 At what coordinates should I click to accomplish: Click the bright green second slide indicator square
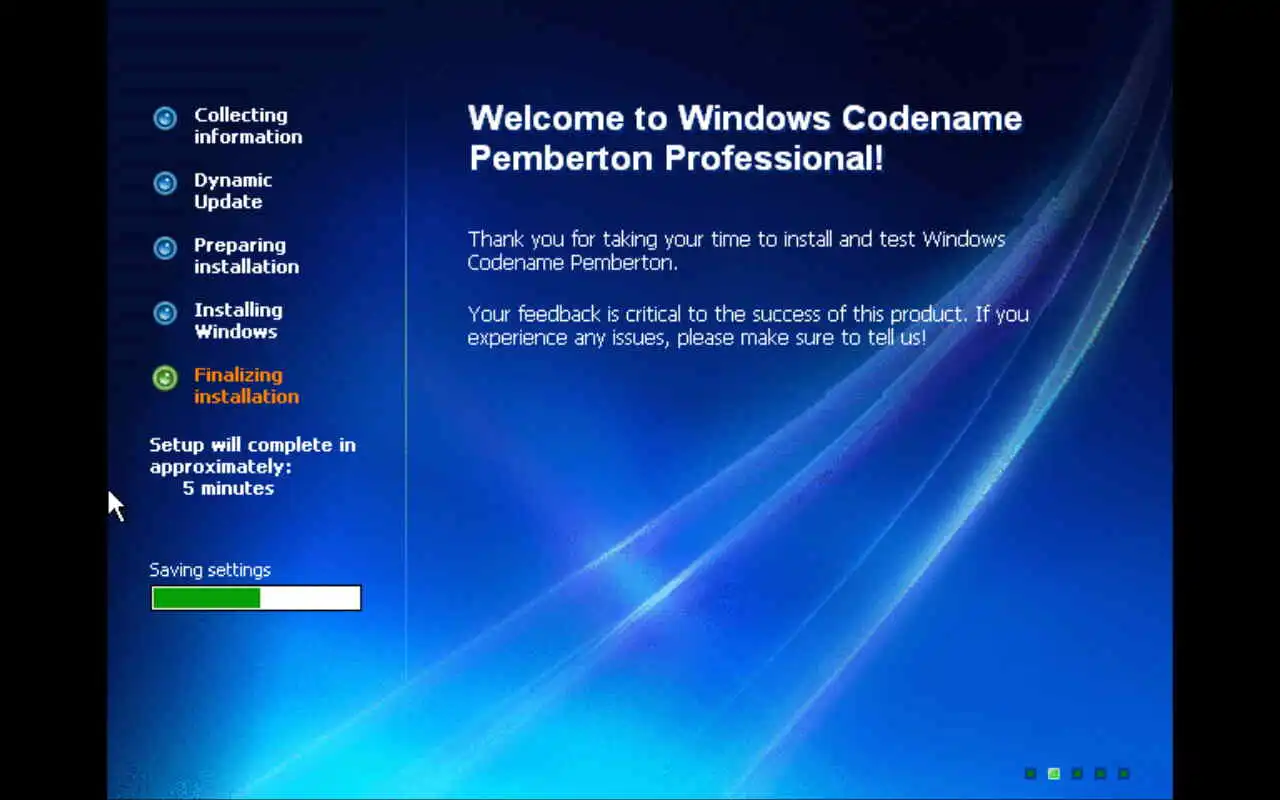pyautogui.click(x=1053, y=773)
